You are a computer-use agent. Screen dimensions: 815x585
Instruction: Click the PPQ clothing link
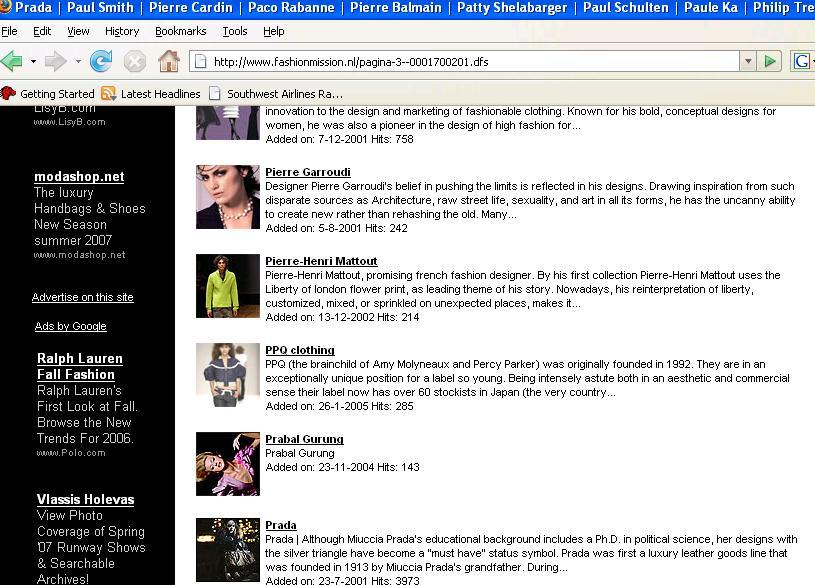click(x=300, y=350)
